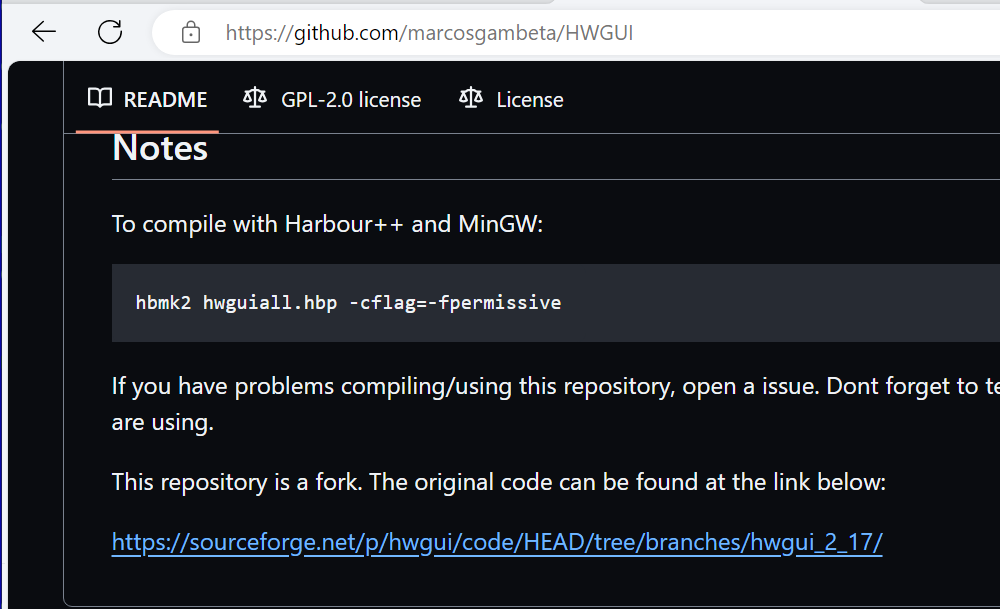This screenshot has height=609, width=1000.
Task: Click the browser back arrow
Action: [44, 33]
